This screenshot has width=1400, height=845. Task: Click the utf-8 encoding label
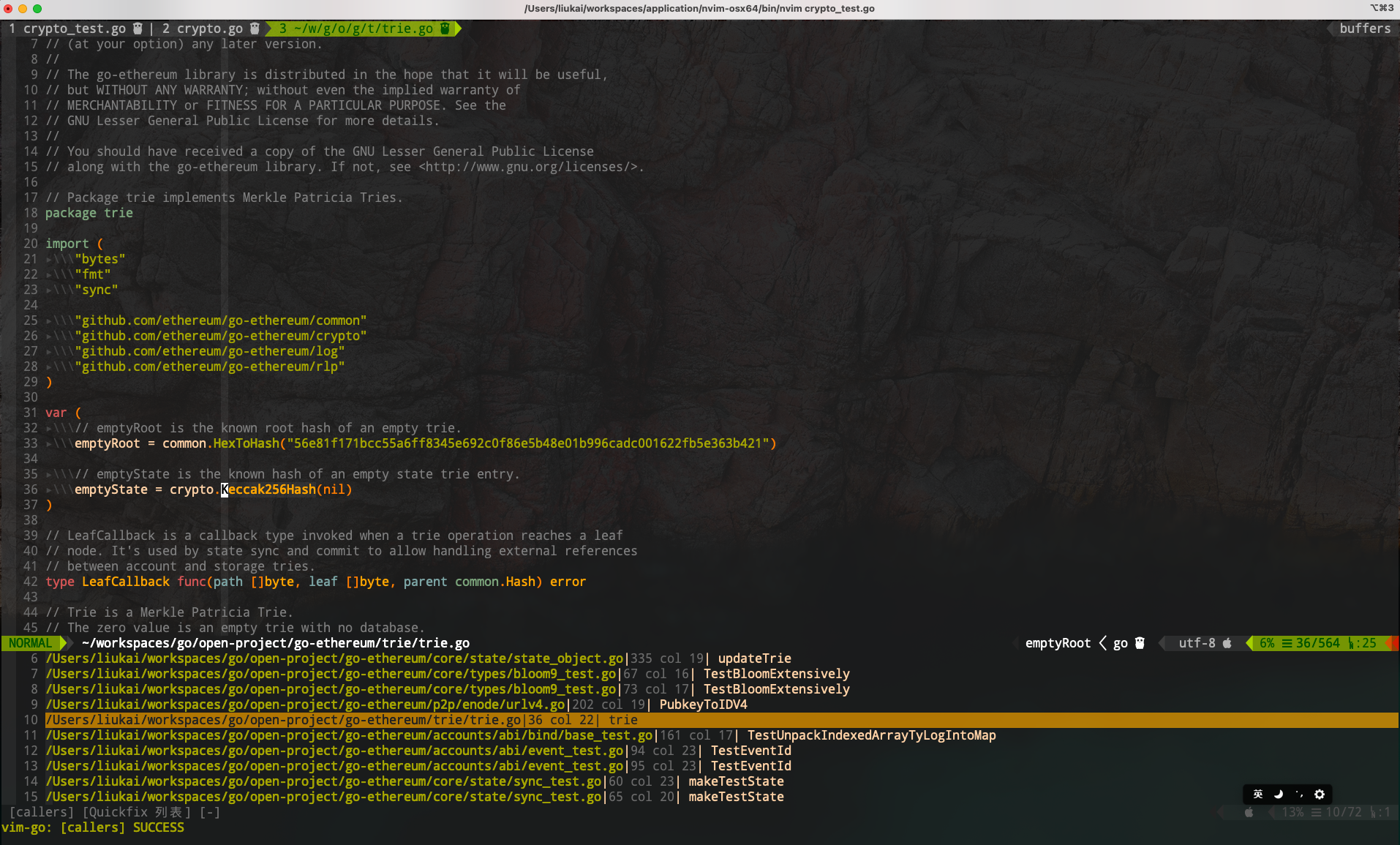click(1197, 643)
